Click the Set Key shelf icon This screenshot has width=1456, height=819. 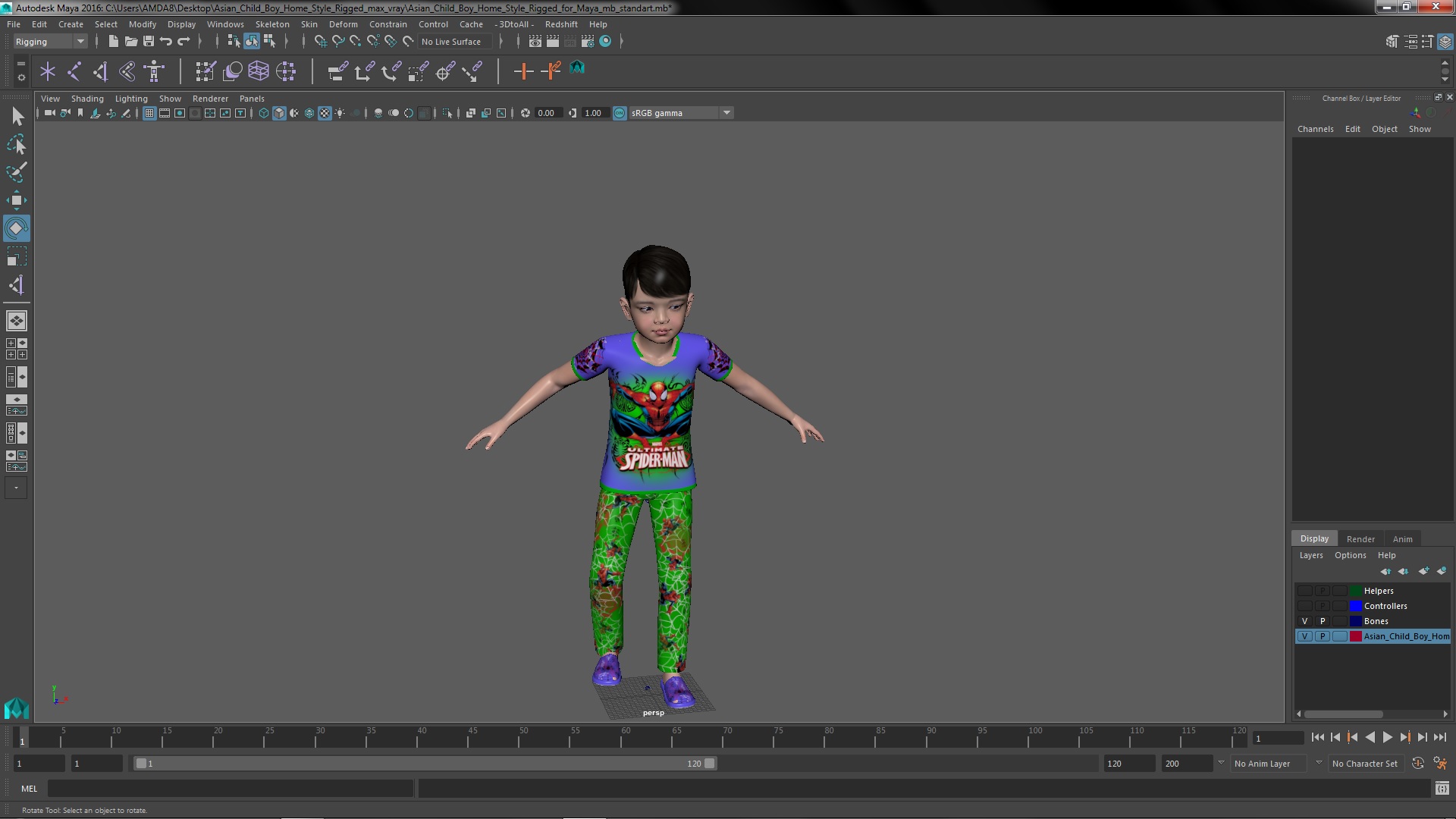tap(523, 71)
